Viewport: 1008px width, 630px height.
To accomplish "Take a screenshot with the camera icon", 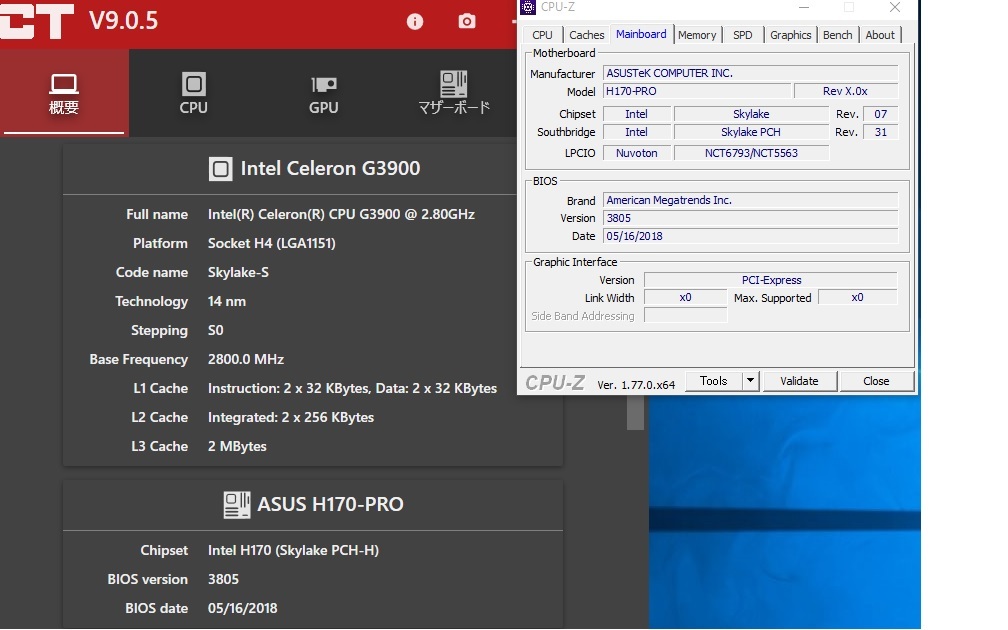I will (x=467, y=21).
